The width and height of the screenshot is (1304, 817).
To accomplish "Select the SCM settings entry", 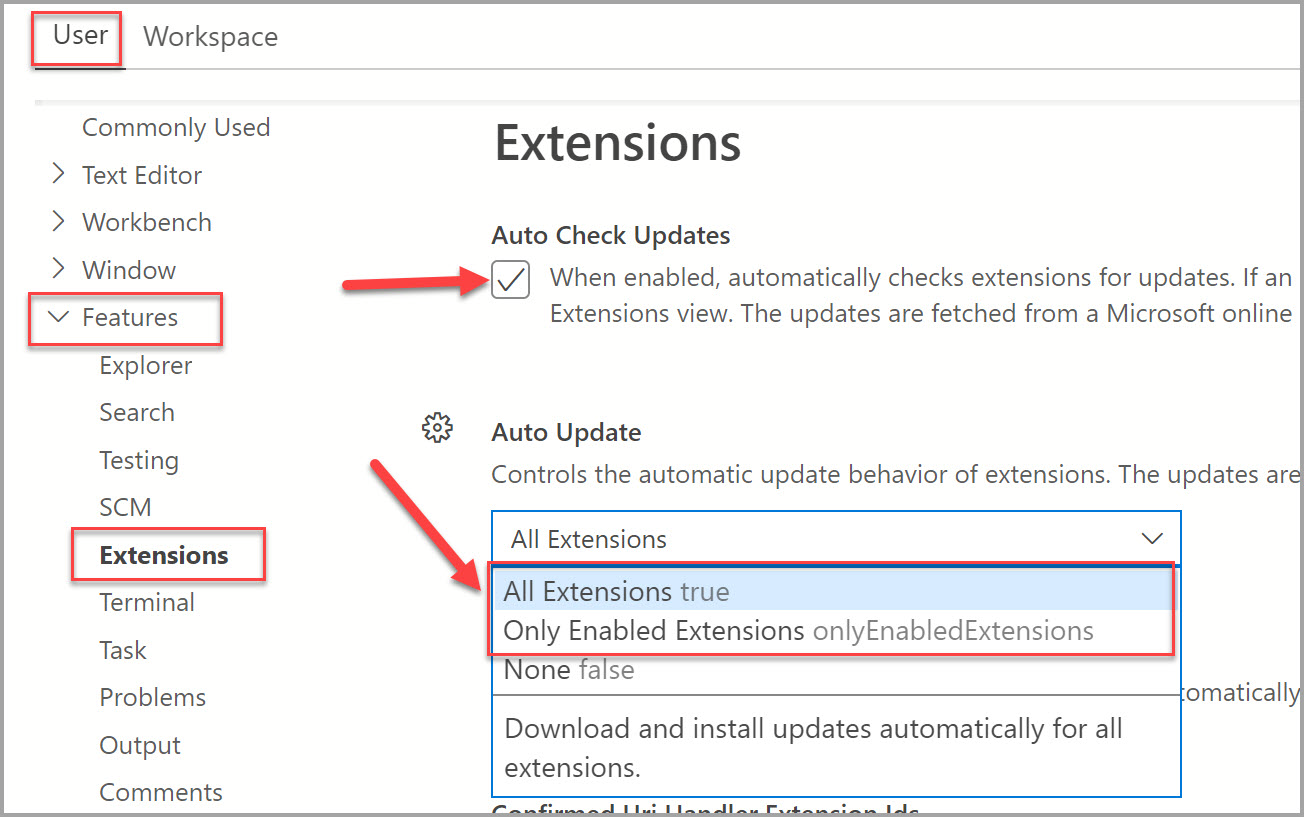I will click(x=126, y=508).
